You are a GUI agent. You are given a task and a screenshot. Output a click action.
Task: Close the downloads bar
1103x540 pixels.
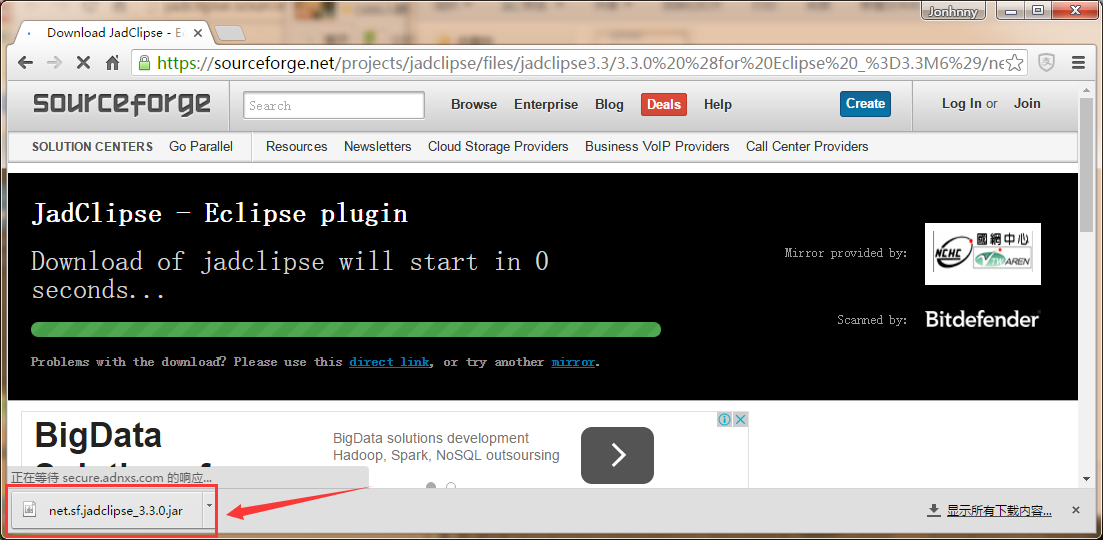click(x=1076, y=510)
